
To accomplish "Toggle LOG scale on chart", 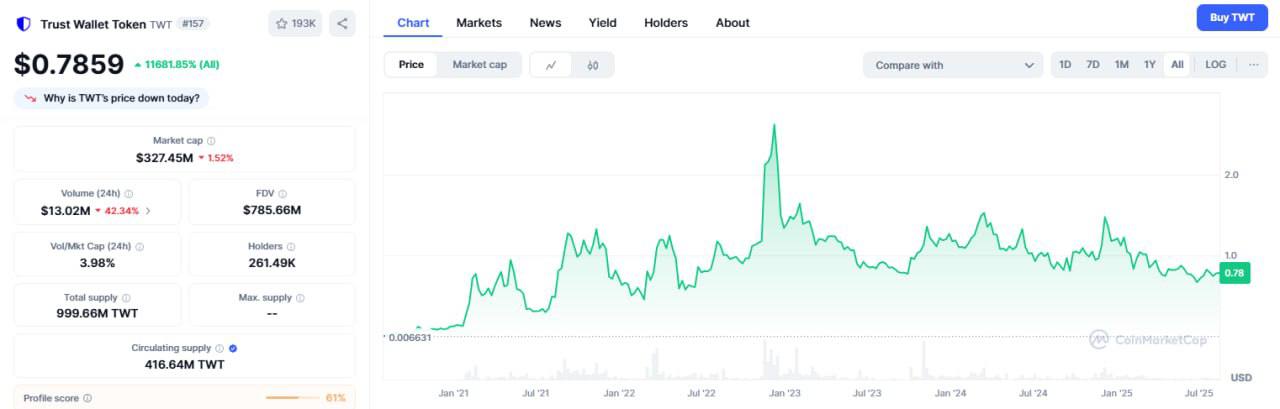I will tap(1215, 65).
